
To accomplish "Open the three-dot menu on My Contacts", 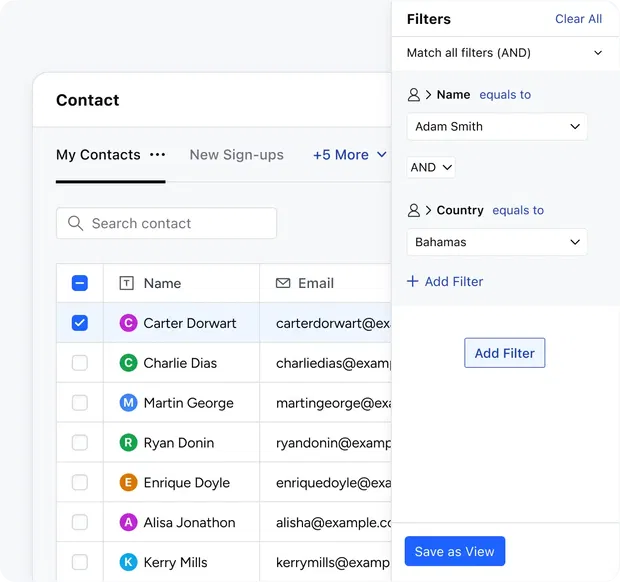I will tap(157, 155).
